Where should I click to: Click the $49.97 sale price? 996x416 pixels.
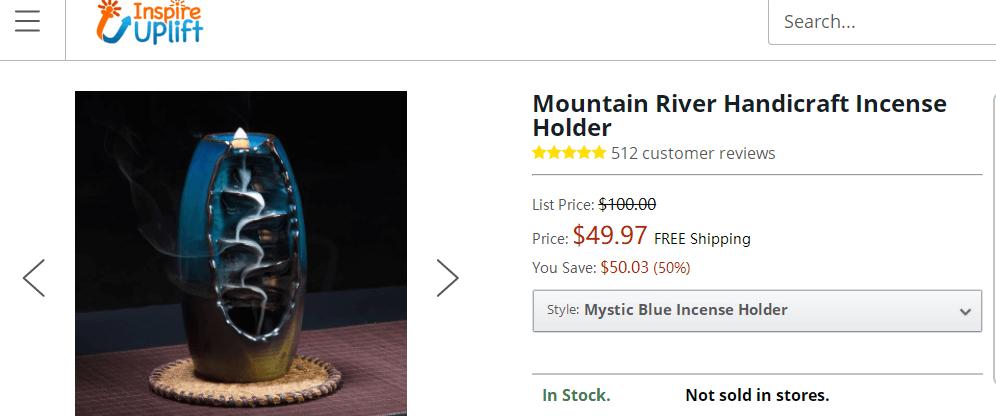(x=610, y=236)
